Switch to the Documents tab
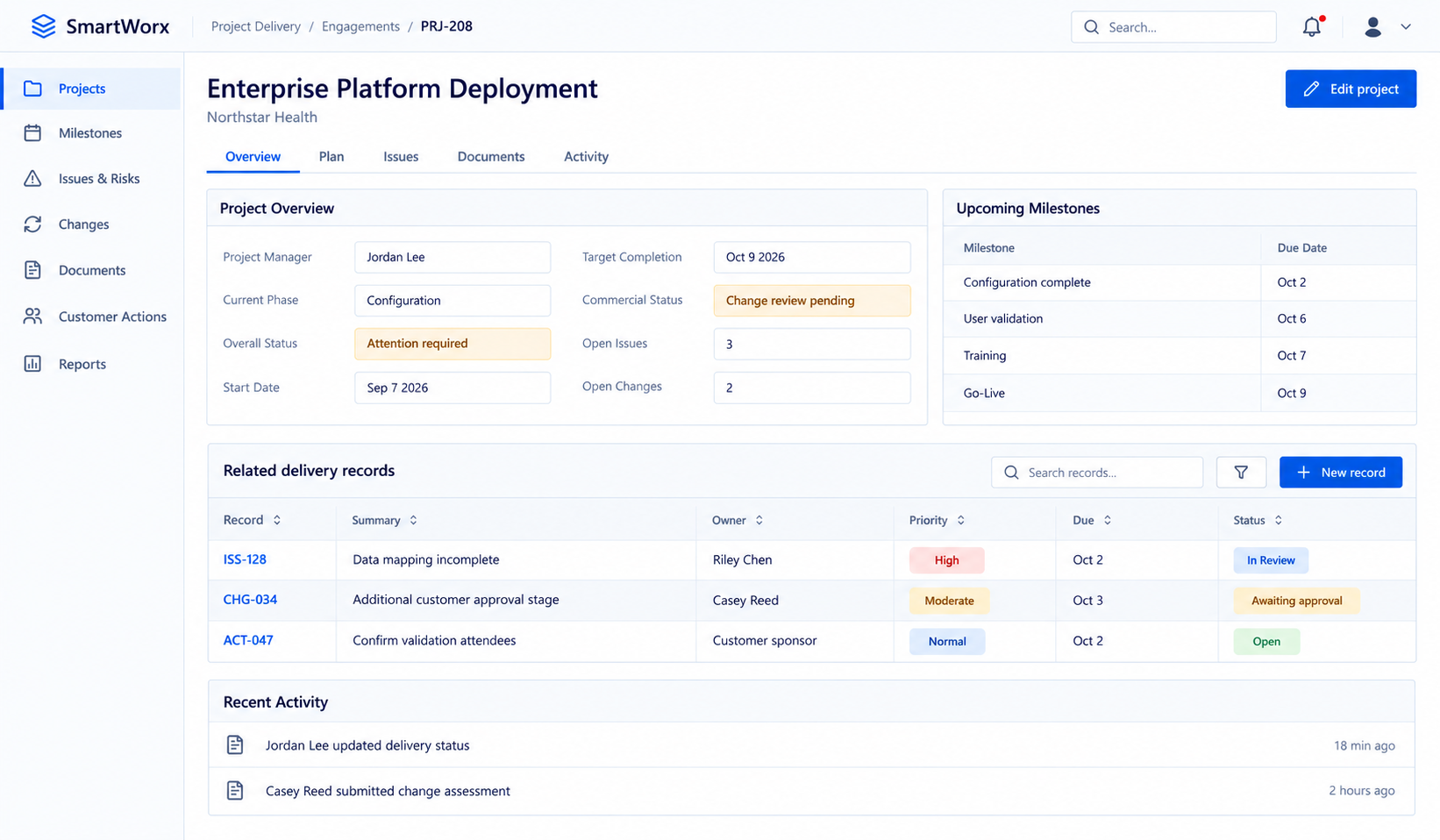This screenshot has width=1440, height=840. point(491,157)
